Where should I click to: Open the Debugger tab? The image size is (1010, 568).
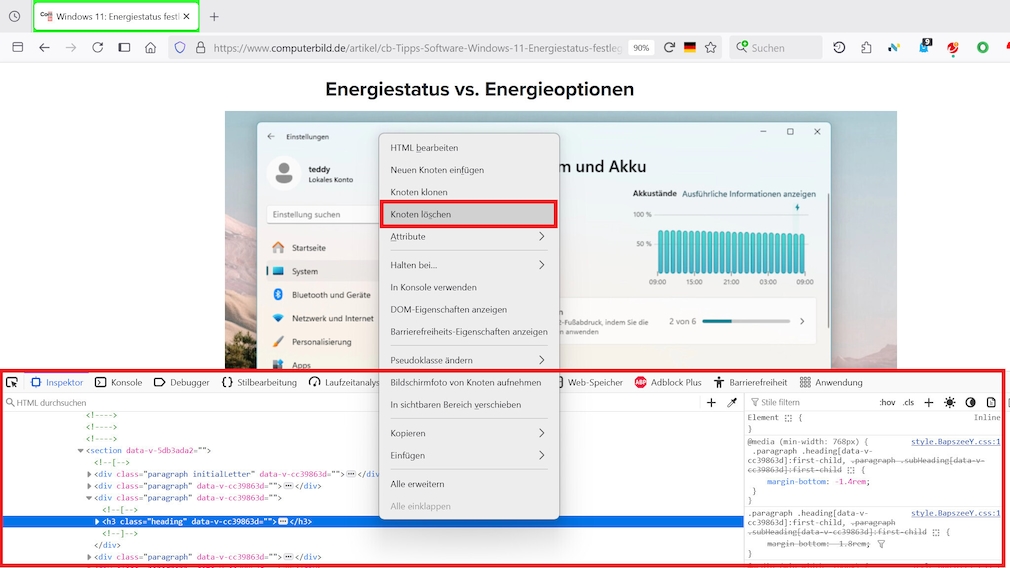[x=182, y=383]
